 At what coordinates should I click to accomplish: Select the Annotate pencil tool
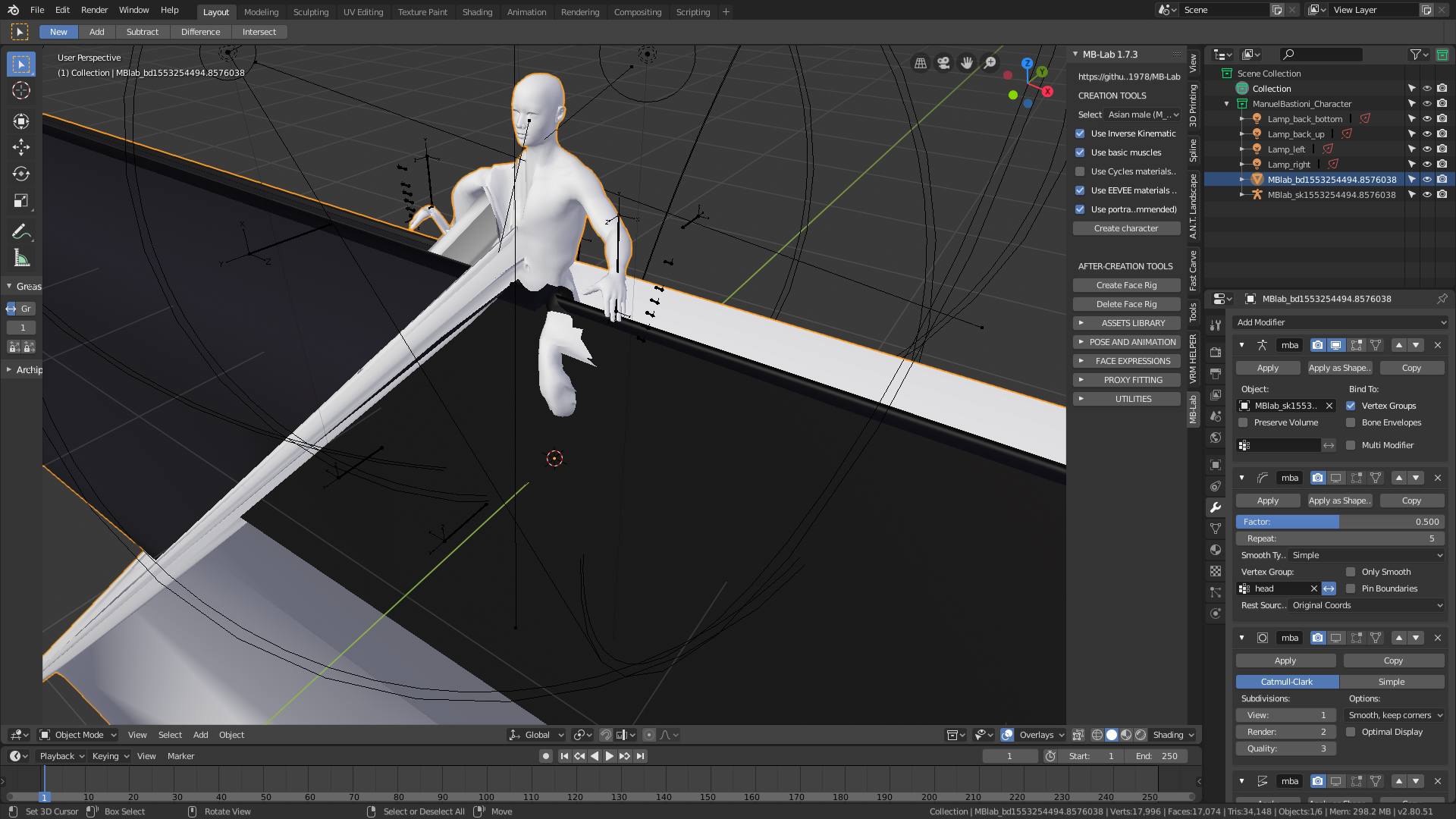21,231
